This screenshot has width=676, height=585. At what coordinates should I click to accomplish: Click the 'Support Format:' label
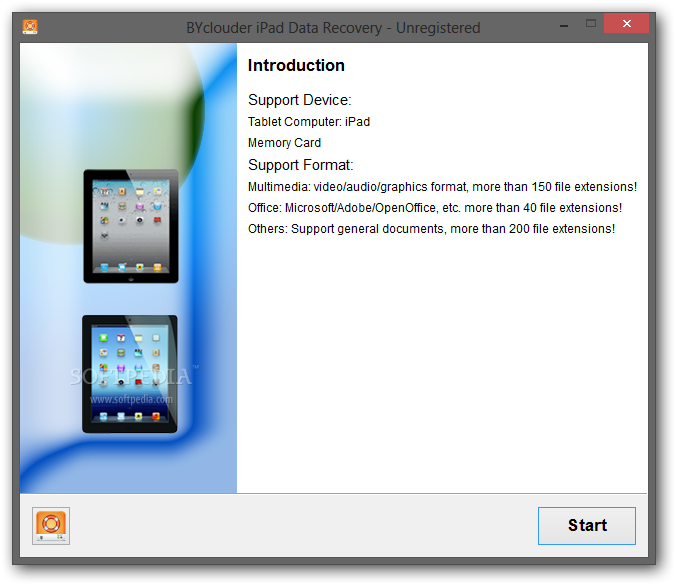click(300, 165)
